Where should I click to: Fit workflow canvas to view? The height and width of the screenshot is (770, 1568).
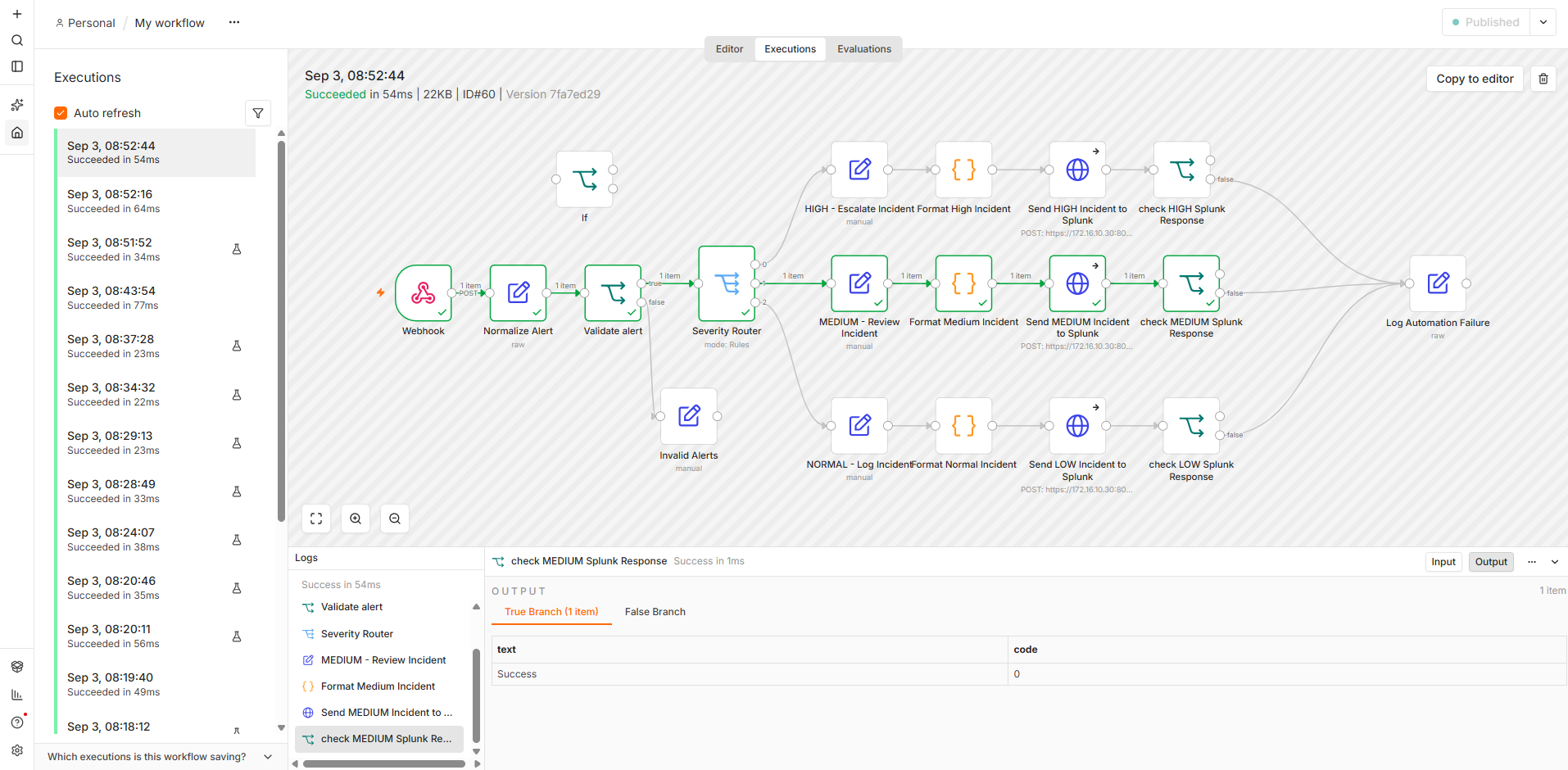pos(316,519)
